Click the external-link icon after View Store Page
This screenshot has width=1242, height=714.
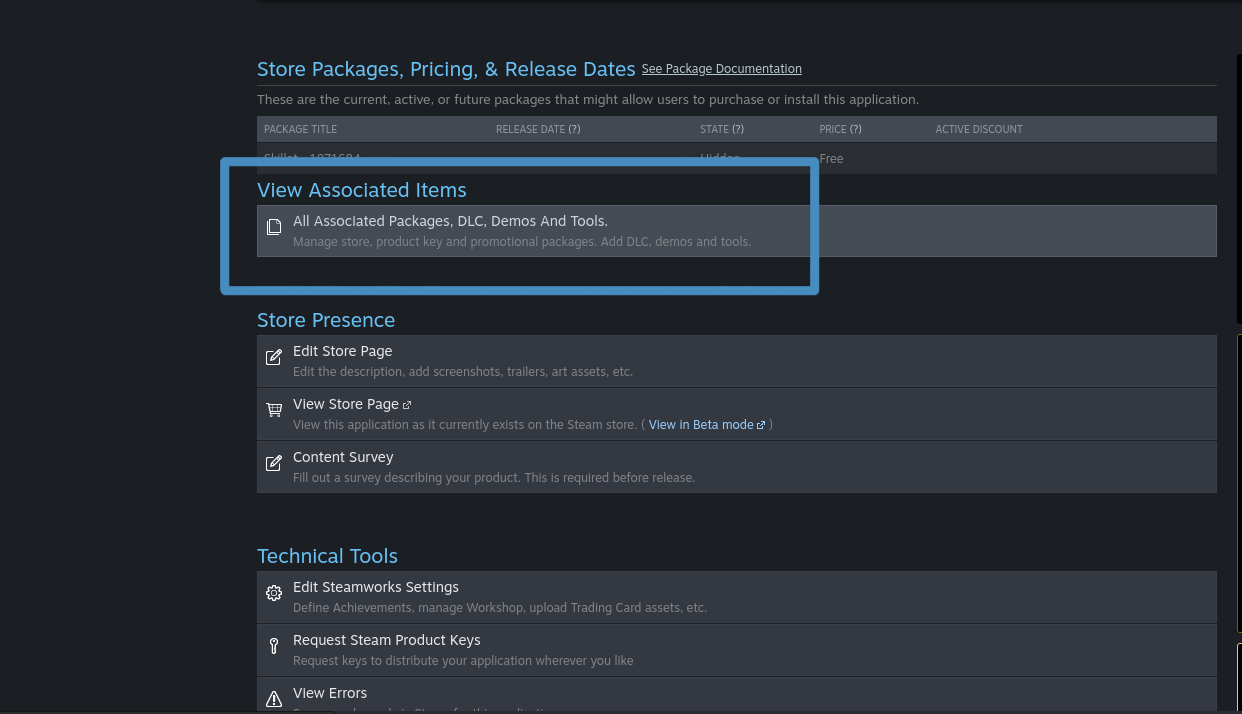tap(407, 405)
